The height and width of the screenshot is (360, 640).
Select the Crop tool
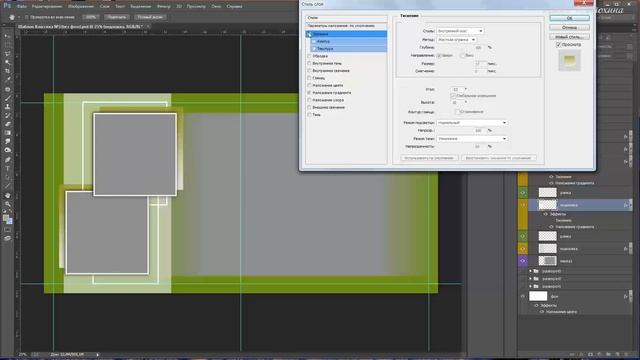coord(7,71)
